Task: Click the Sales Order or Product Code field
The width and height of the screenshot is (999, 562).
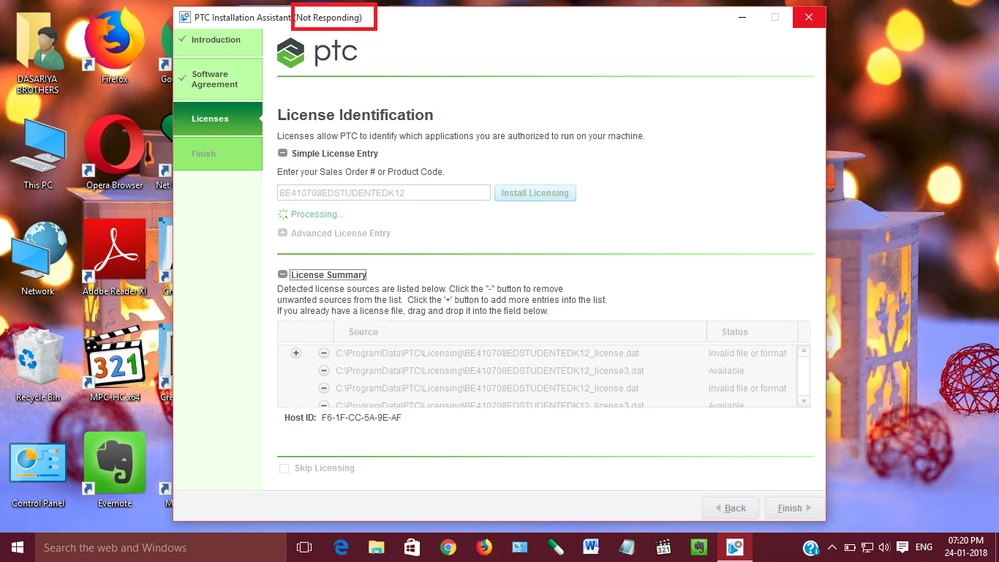Action: click(x=384, y=192)
